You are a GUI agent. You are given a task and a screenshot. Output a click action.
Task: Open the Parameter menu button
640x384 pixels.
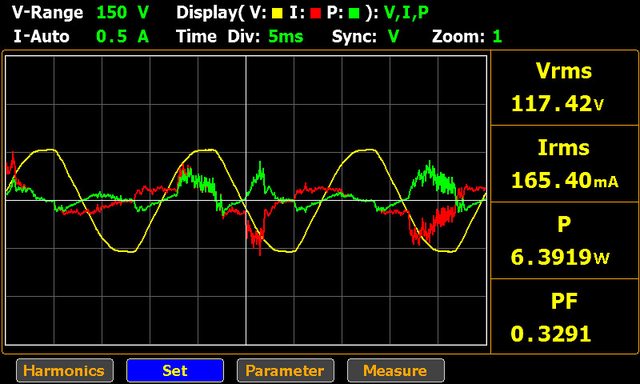click(x=285, y=371)
